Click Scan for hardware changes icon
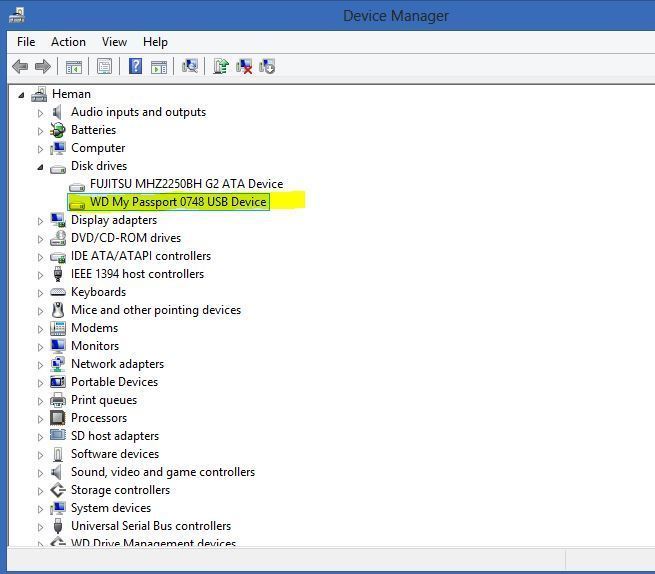Viewport: 655px width, 574px height. (x=190, y=66)
